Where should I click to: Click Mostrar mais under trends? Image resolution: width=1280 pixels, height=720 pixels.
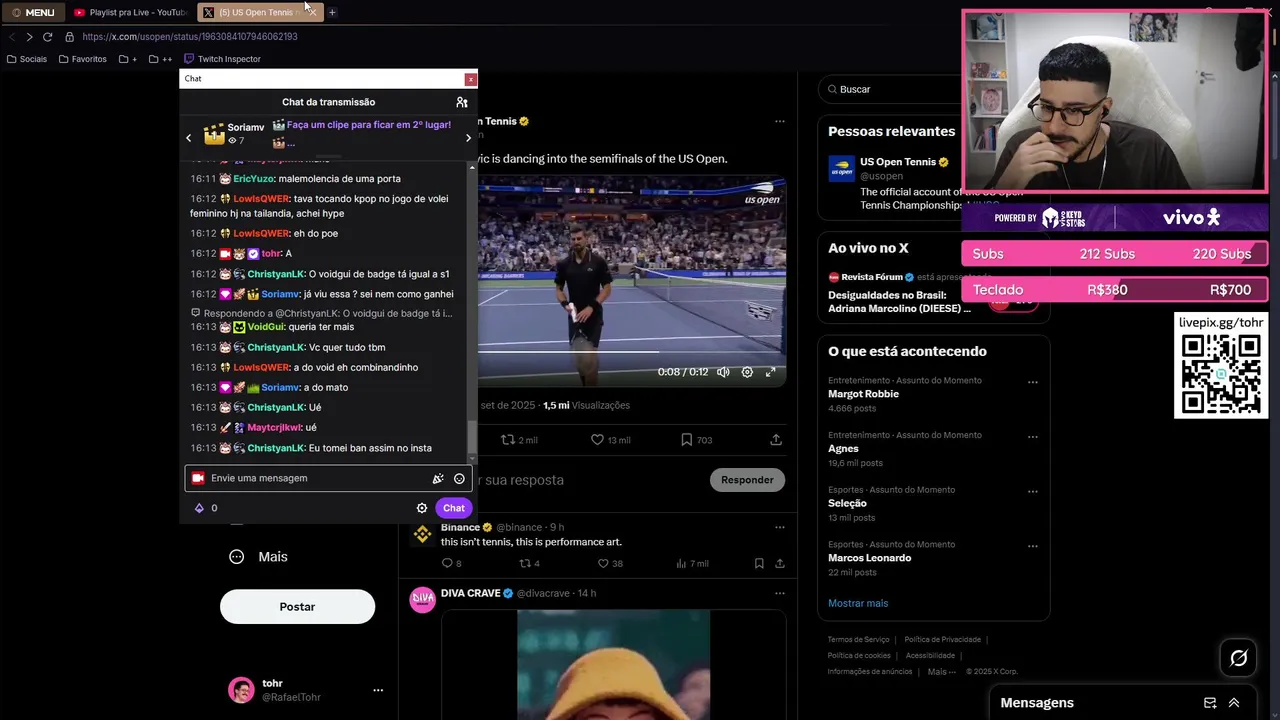[x=858, y=603]
